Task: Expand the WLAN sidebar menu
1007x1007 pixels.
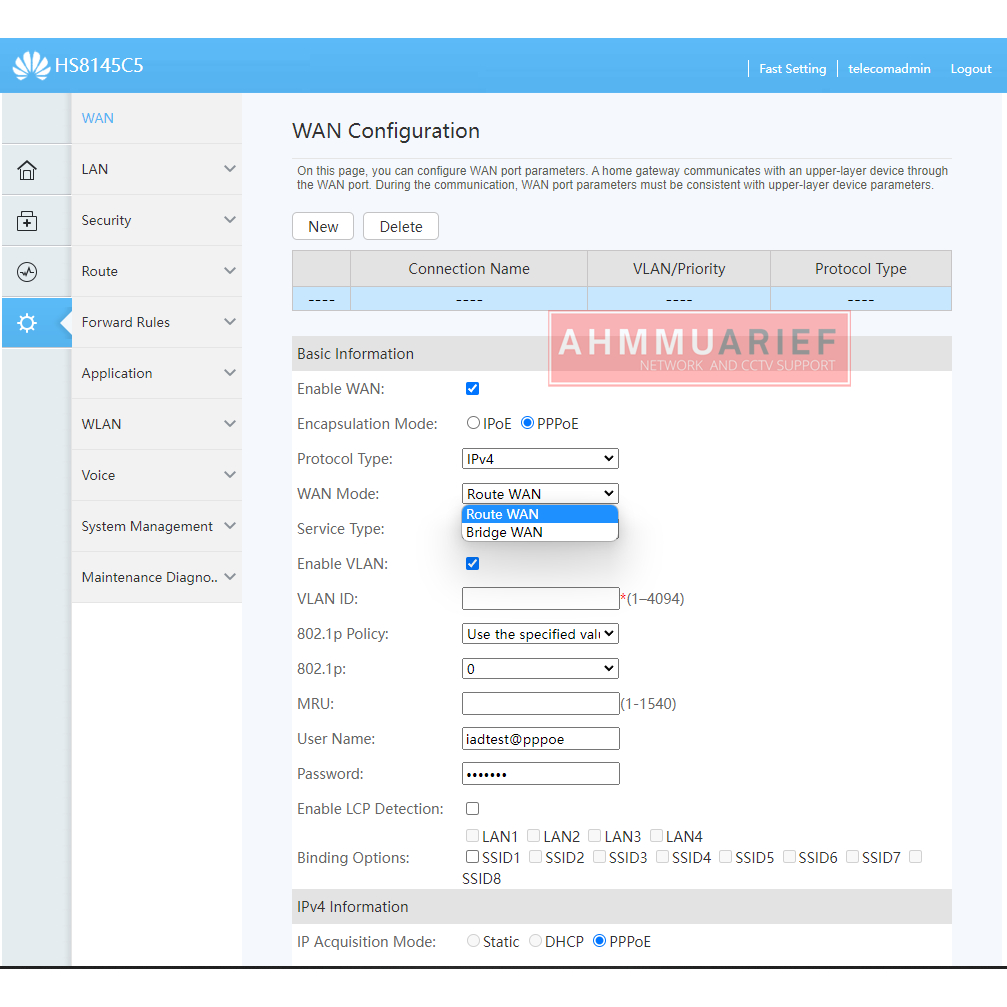Action: pyautogui.click(x=157, y=424)
